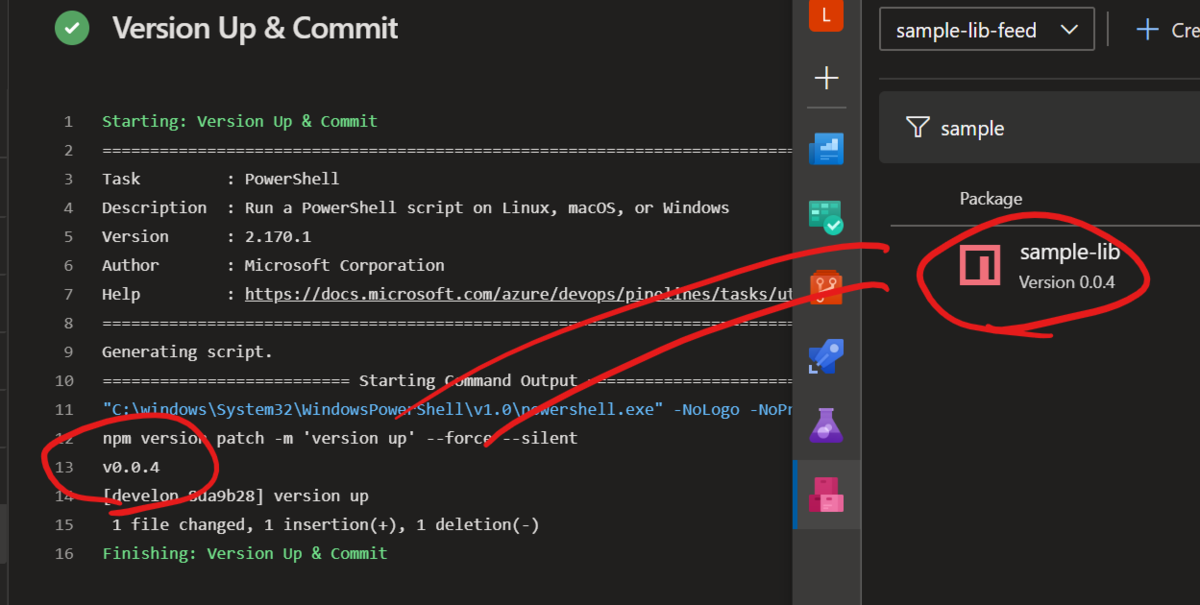Click the Create feed plus button
The height and width of the screenshot is (605, 1200).
point(1166,30)
